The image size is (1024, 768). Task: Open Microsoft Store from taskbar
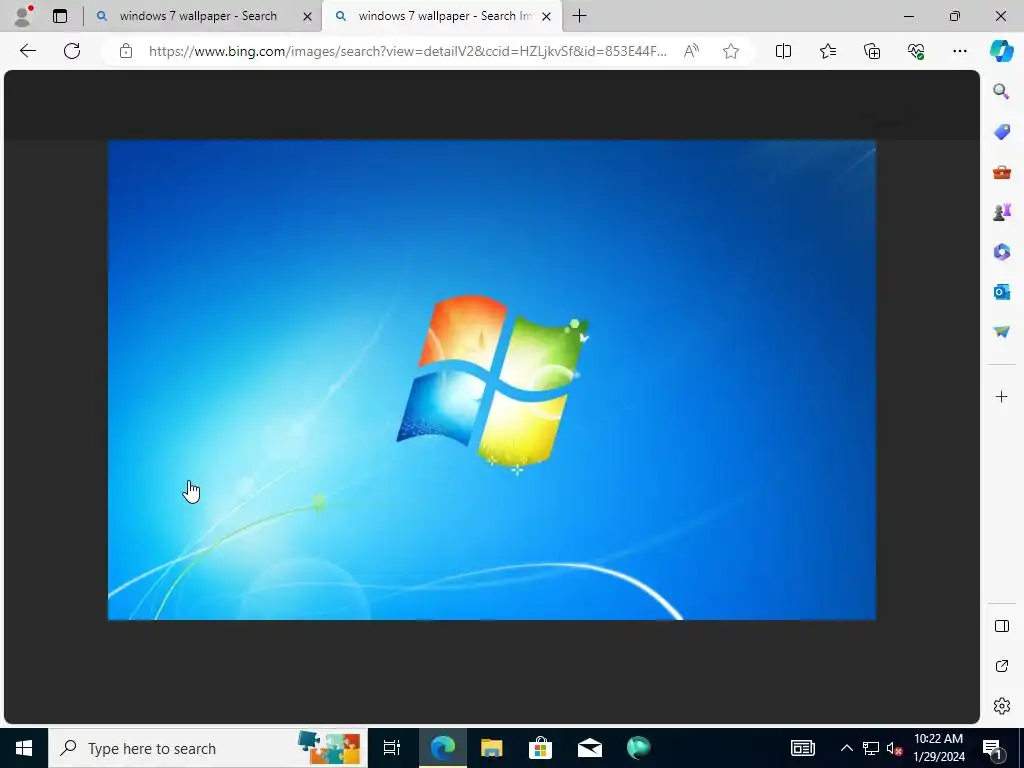[540, 748]
